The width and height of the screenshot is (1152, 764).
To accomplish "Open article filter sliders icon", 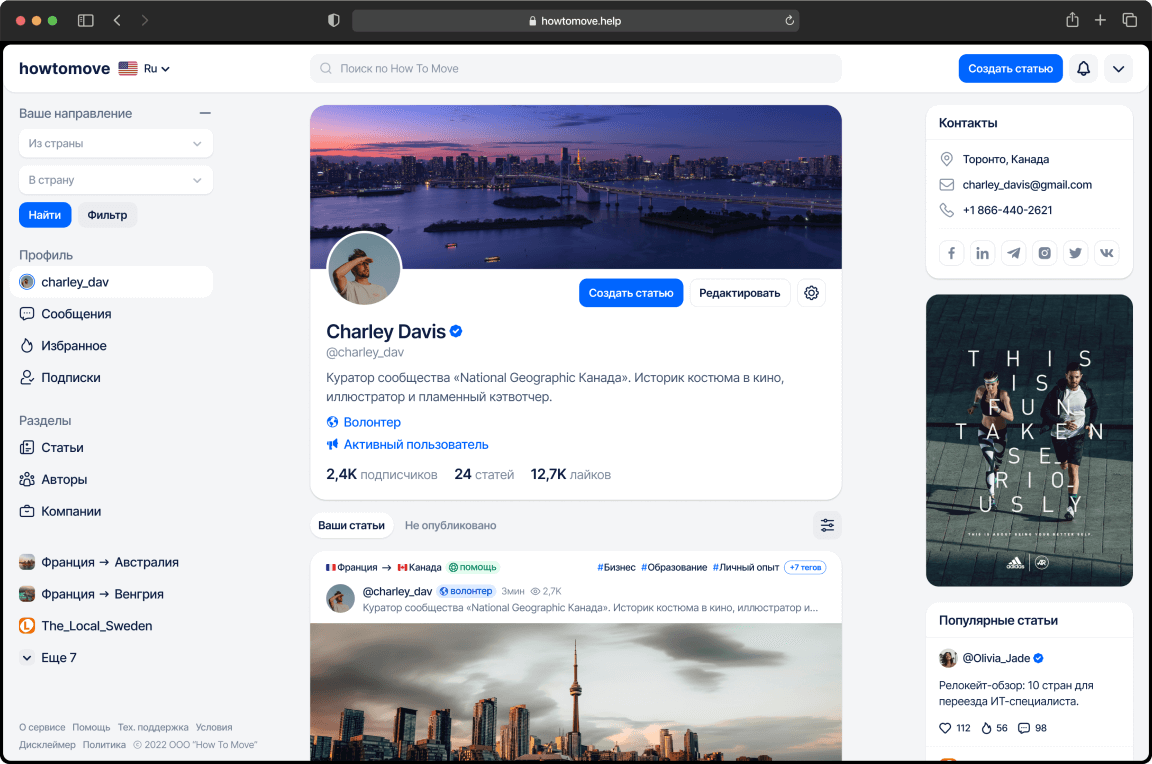I will click(x=827, y=525).
